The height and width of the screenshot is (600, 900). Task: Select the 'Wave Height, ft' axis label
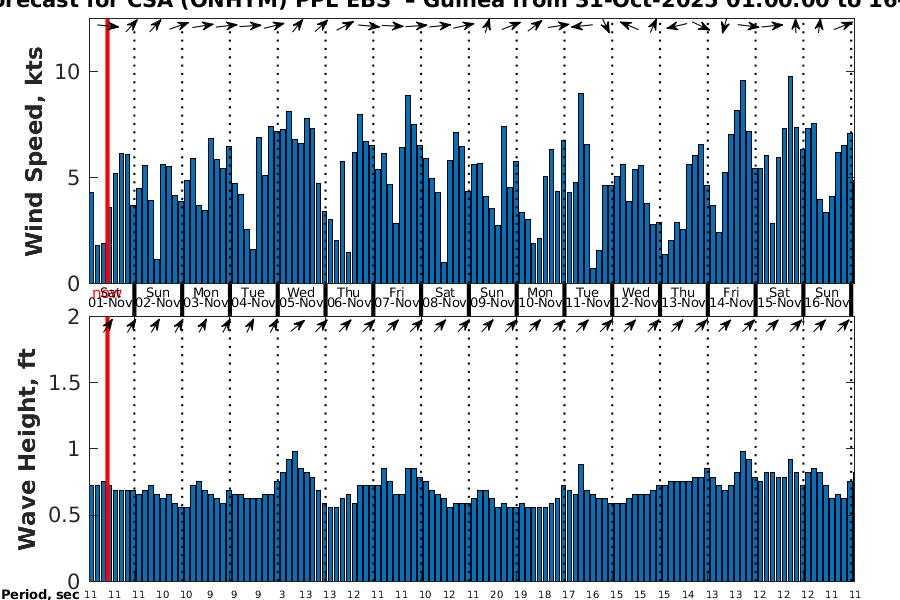[x=28, y=448]
